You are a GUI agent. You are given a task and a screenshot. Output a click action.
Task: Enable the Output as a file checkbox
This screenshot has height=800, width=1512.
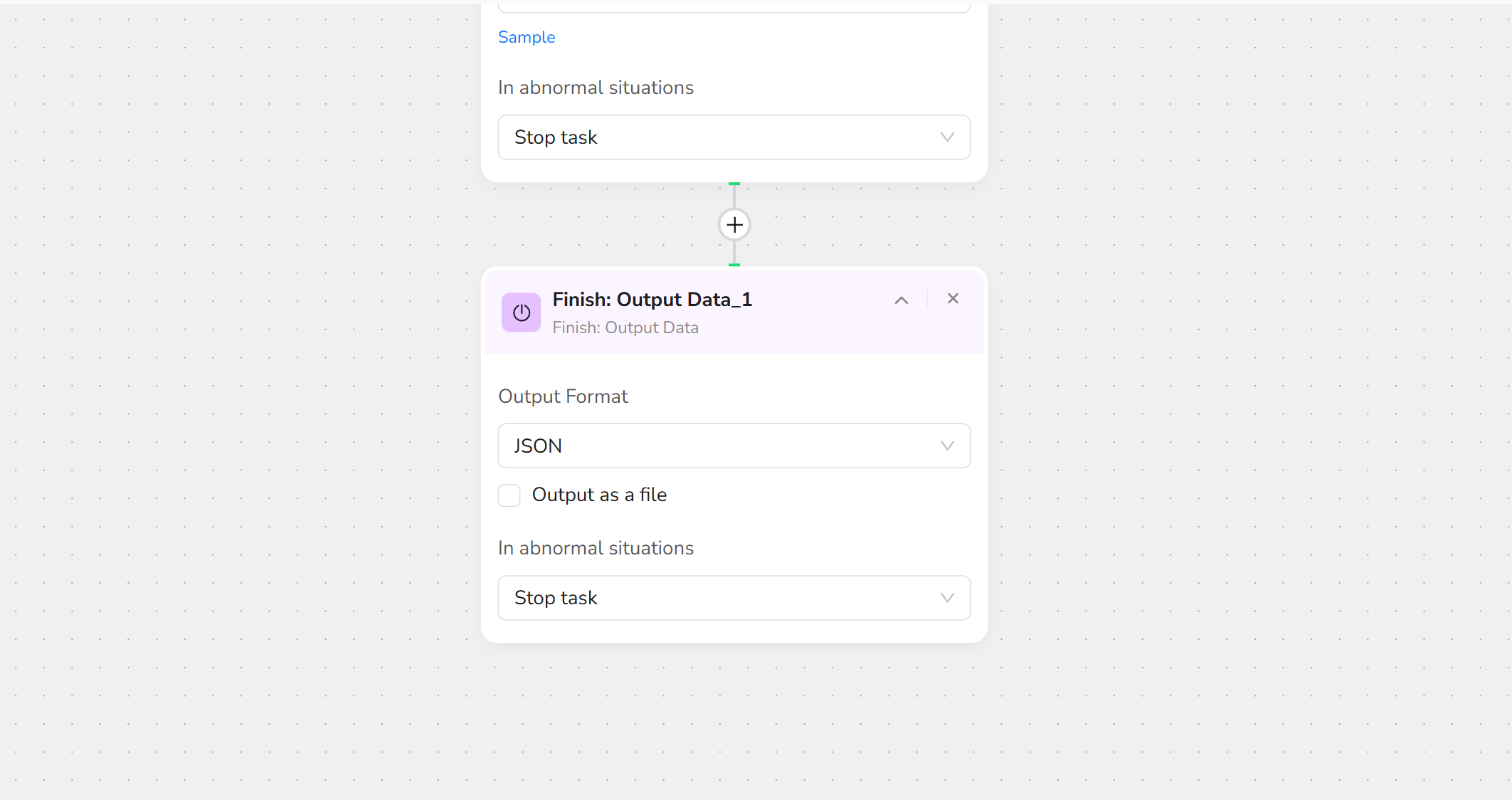click(x=509, y=495)
